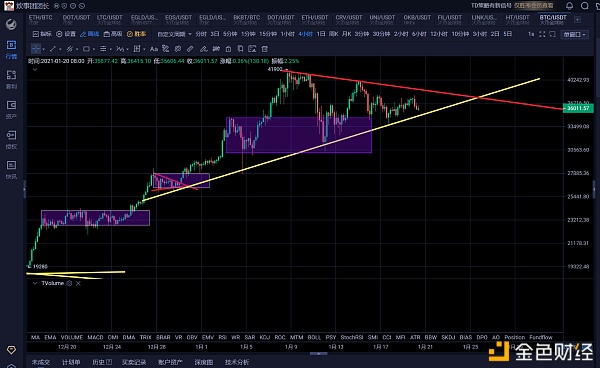Add the RSI indicator
This screenshot has height=368, width=600.
(223, 337)
